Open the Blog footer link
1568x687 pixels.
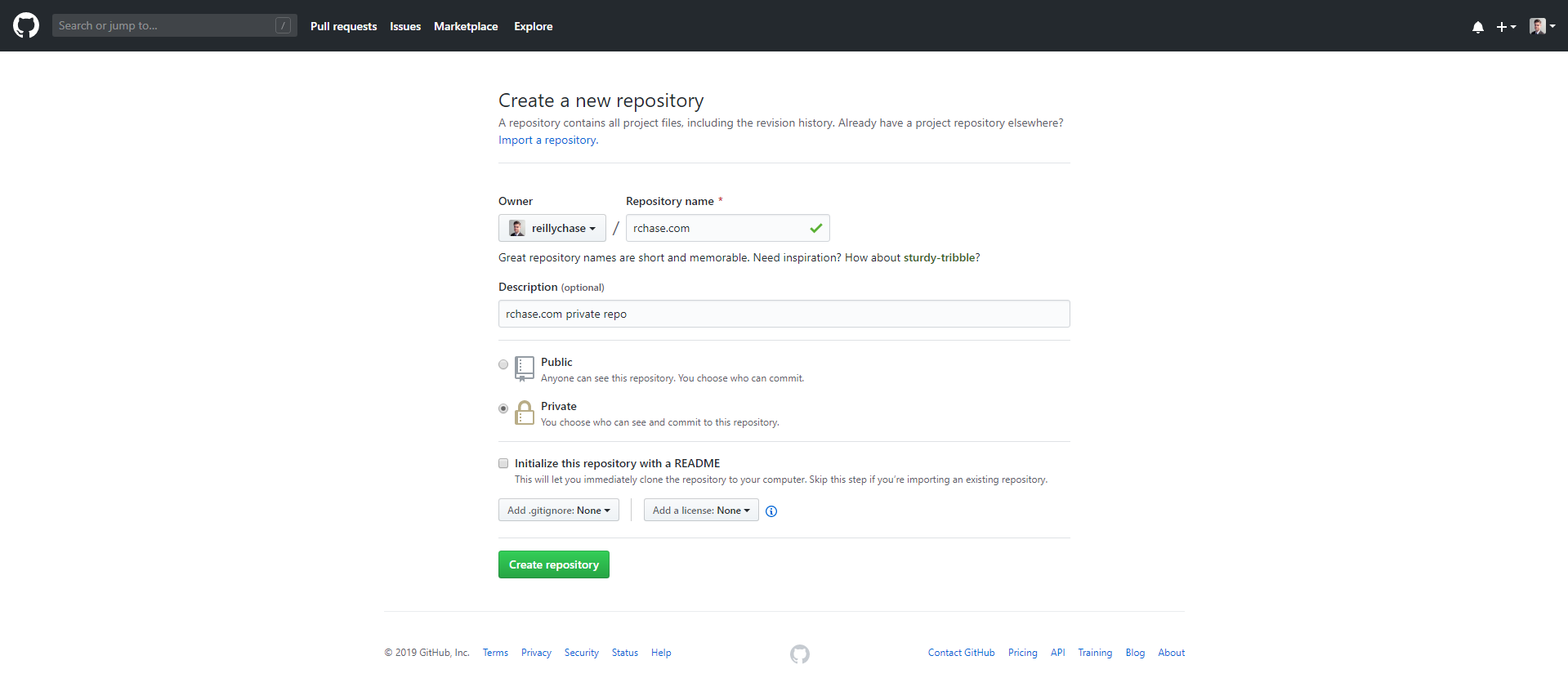click(1135, 653)
